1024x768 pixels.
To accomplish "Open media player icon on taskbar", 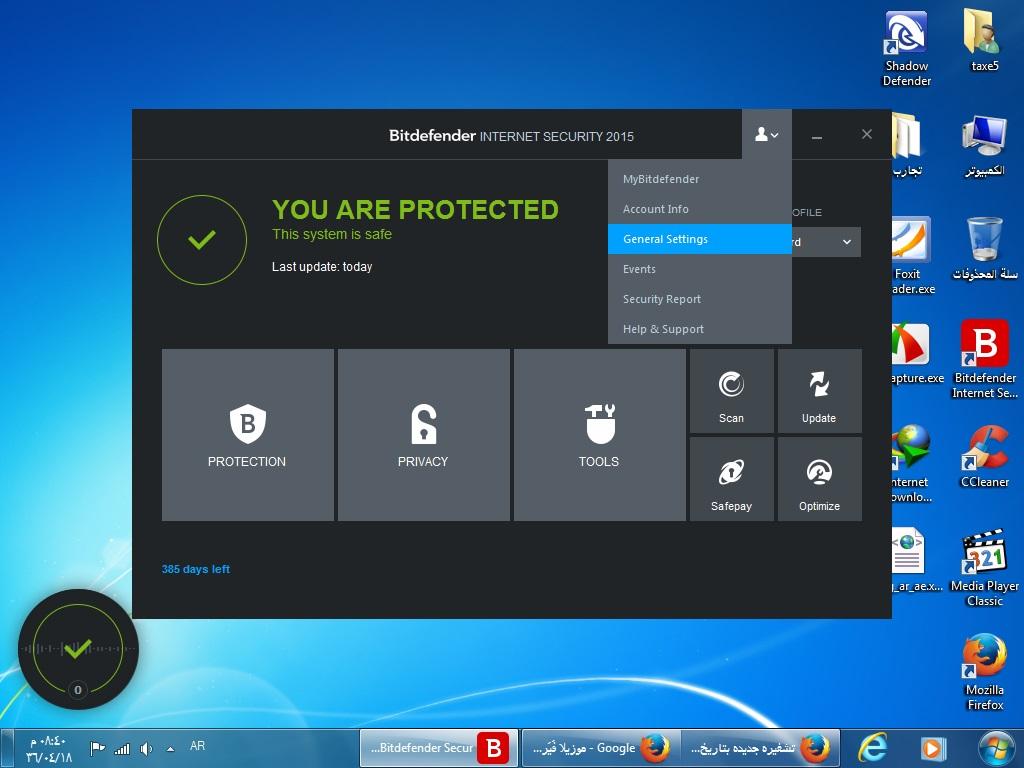I will pyautogui.click(x=933, y=748).
